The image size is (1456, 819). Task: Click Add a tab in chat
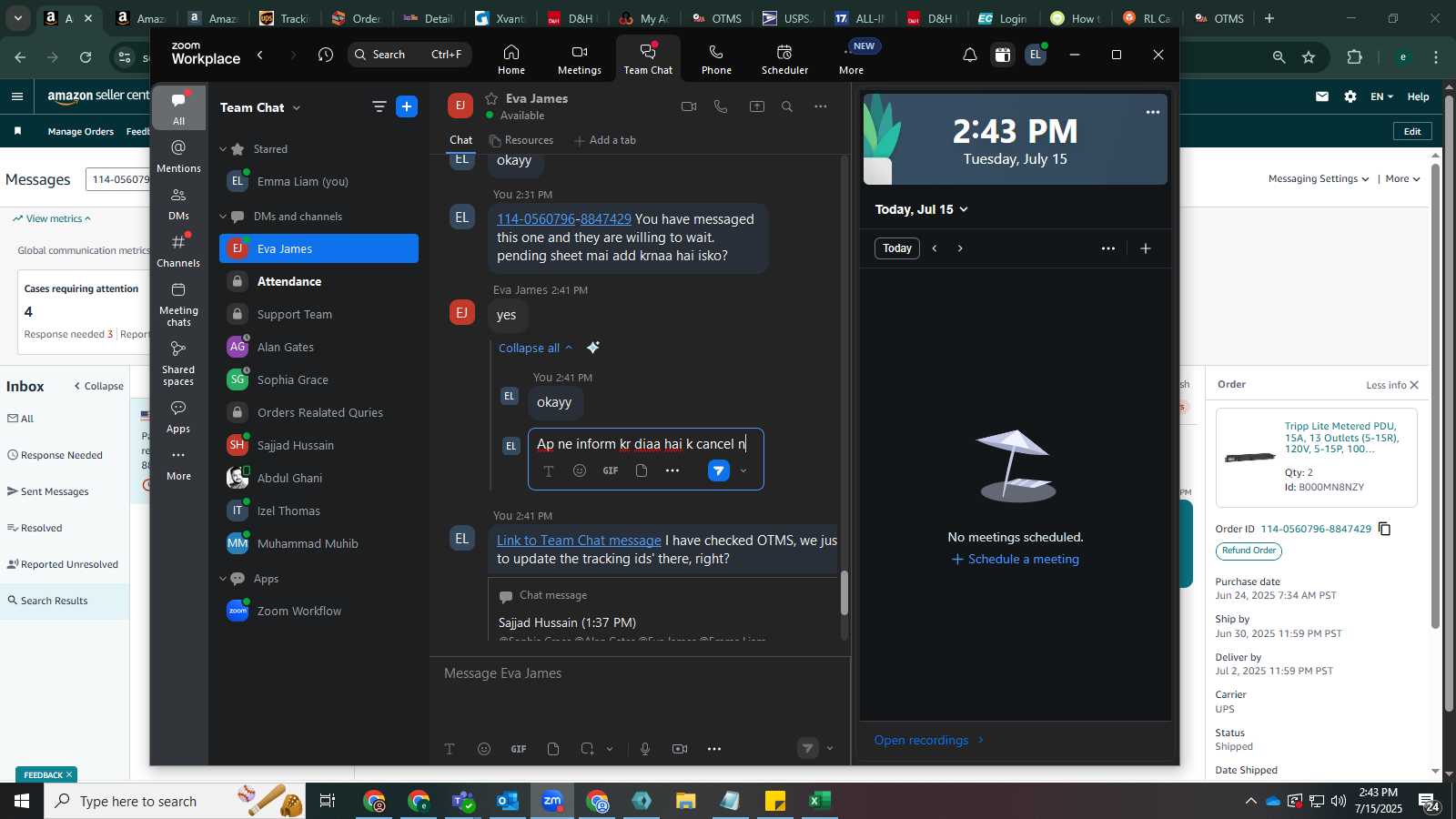point(605,140)
